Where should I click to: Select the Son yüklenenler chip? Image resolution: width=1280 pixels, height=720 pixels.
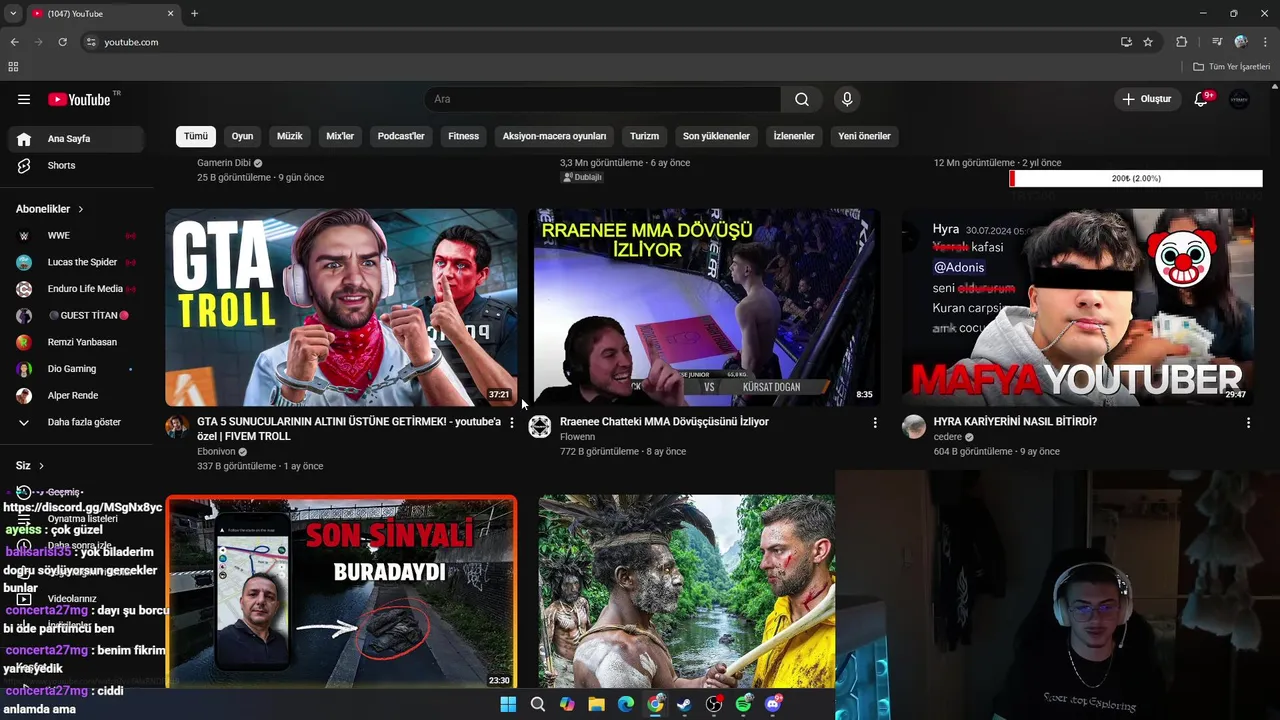[x=716, y=136]
